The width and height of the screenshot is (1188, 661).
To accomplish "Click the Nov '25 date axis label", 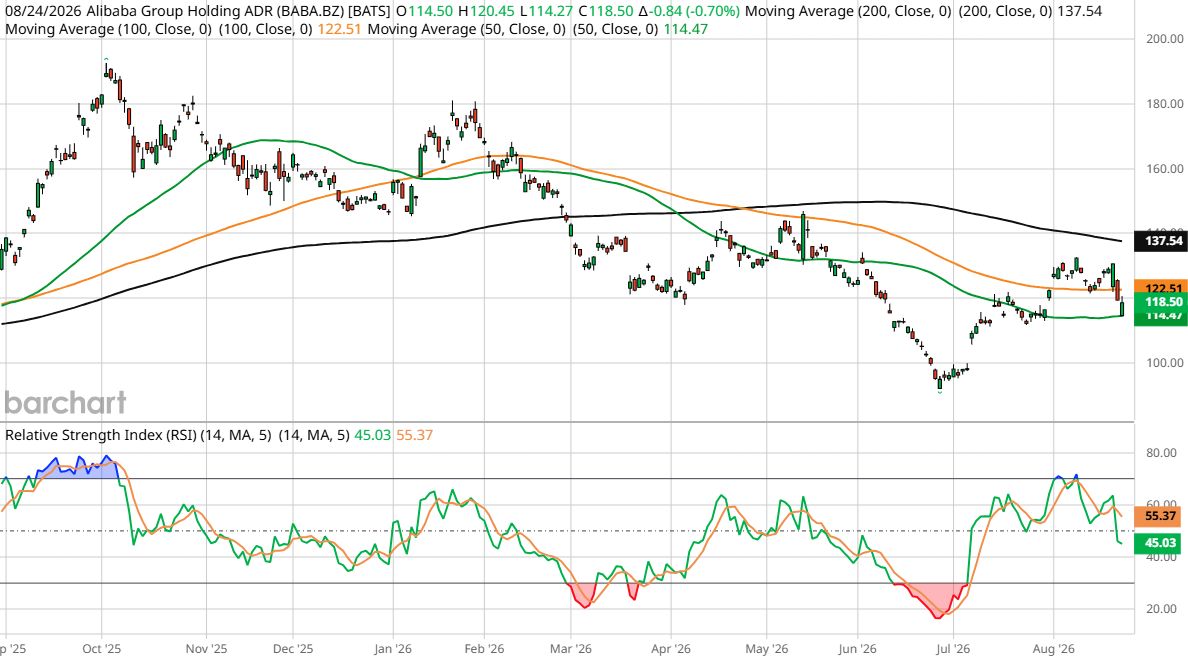I will pyautogui.click(x=206, y=649).
